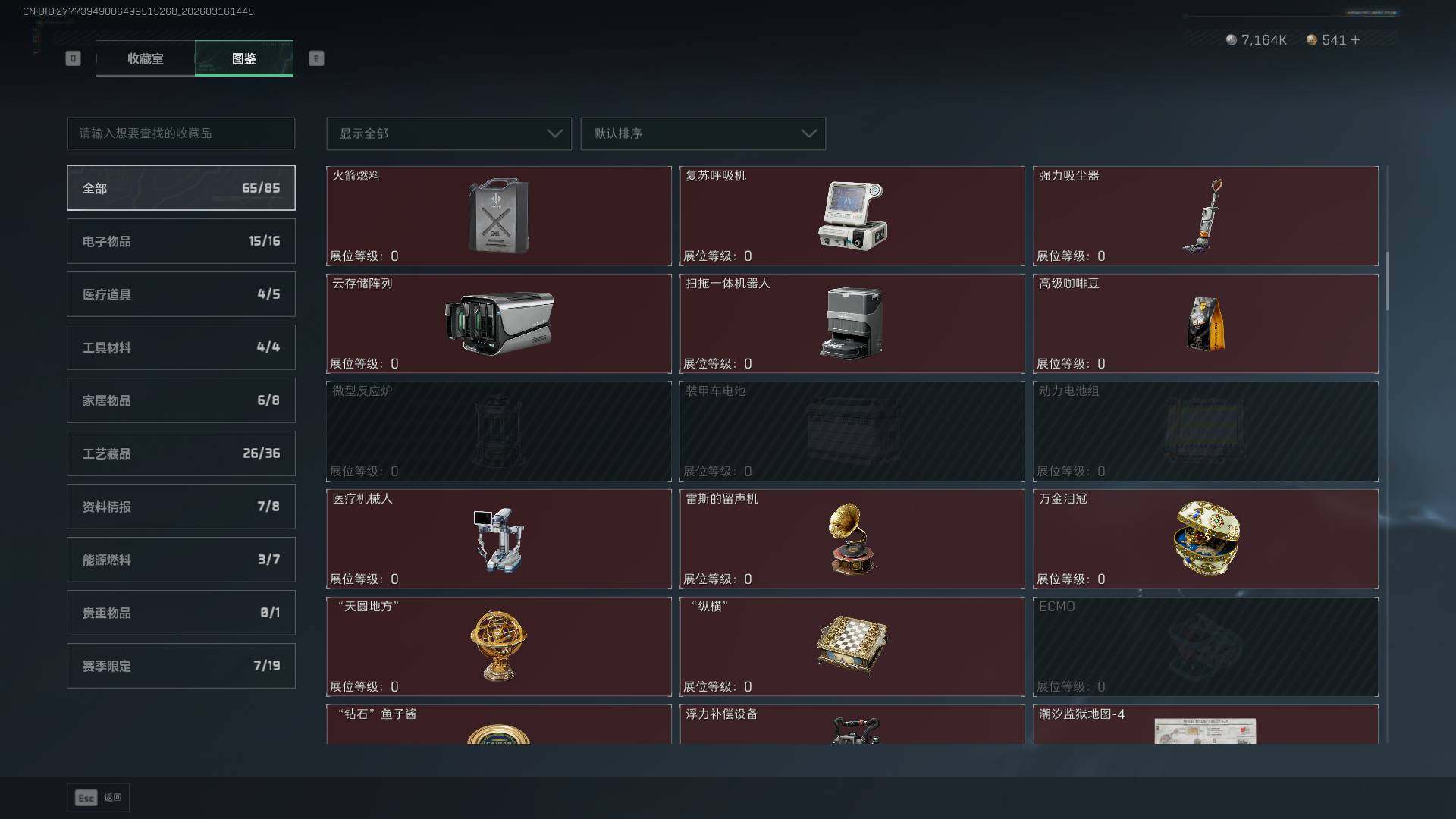The image size is (1456, 819).
Task: Select the 云存储阵列 storage array icon
Action: point(499,323)
